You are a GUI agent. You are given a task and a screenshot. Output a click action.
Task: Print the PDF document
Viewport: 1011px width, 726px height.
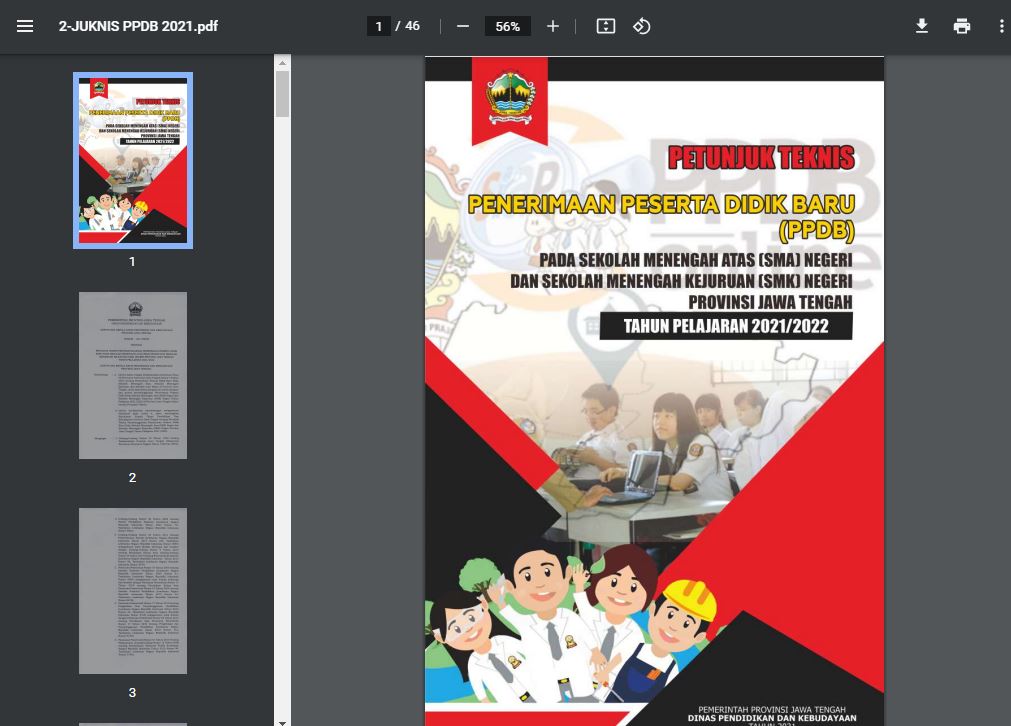[x=961, y=26]
